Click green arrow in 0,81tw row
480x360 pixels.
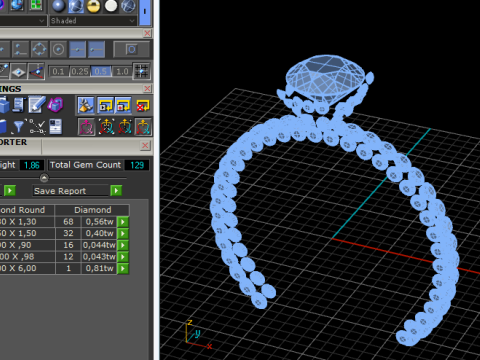123,269
